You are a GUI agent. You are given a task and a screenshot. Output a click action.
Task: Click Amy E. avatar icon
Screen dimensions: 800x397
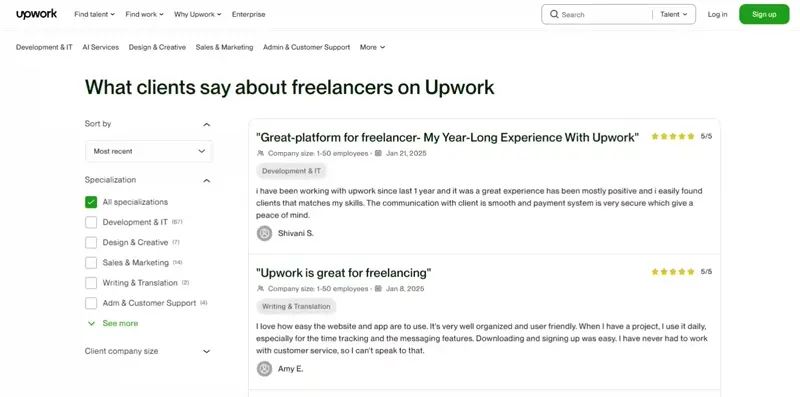point(264,368)
